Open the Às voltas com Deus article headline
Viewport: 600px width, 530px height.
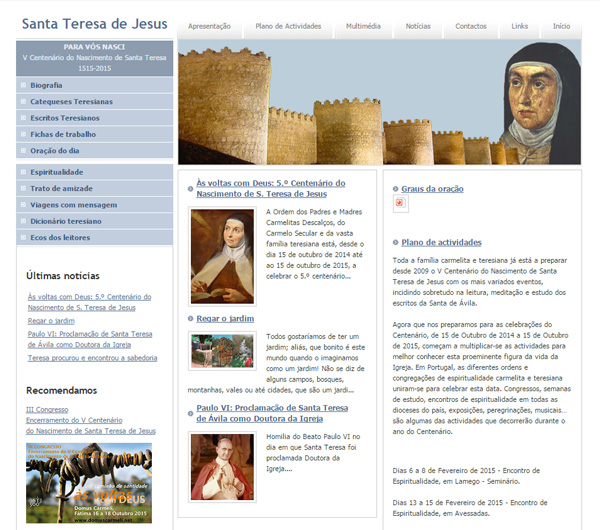[271, 188]
